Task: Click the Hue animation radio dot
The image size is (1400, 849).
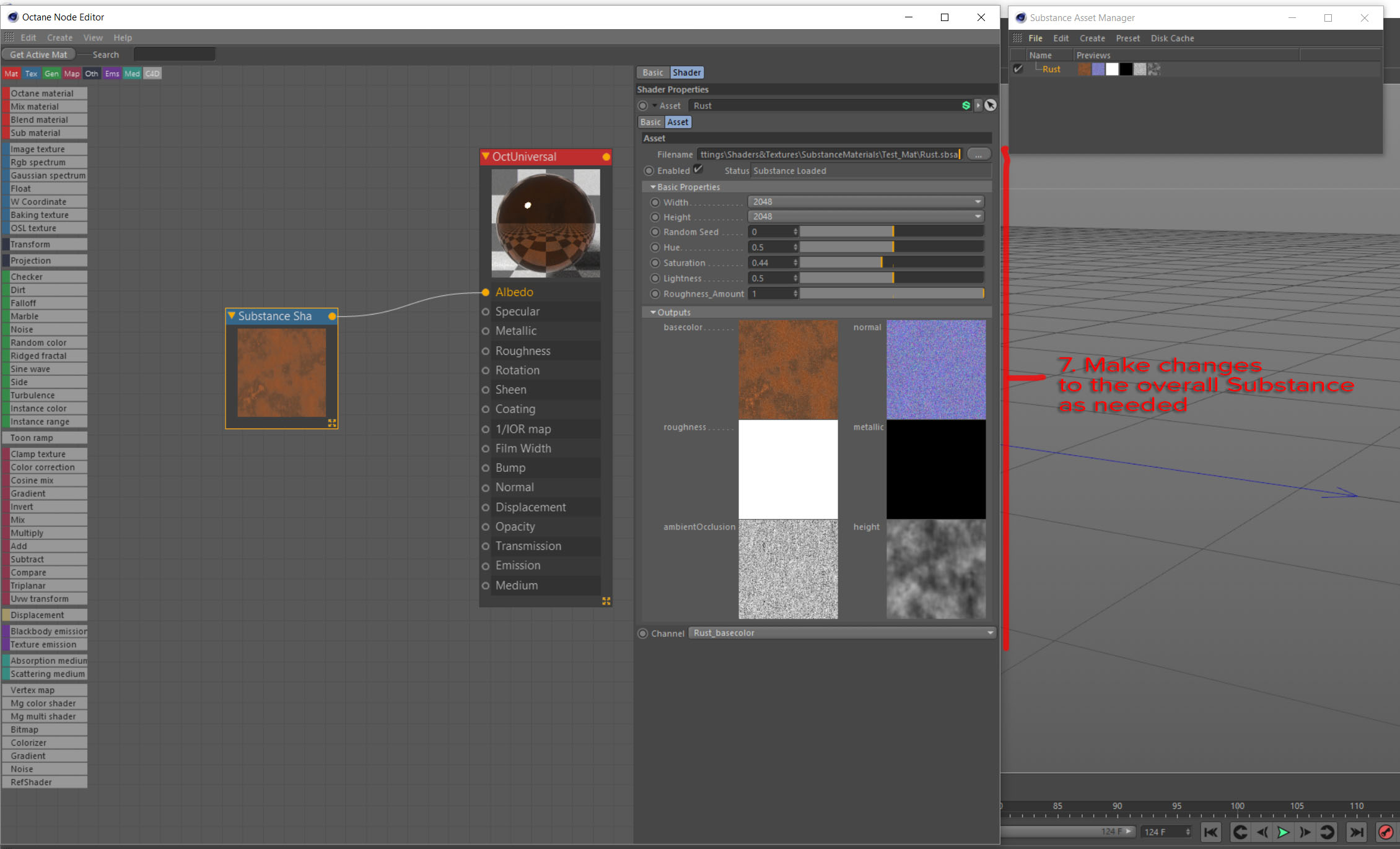Action: click(655, 248)
